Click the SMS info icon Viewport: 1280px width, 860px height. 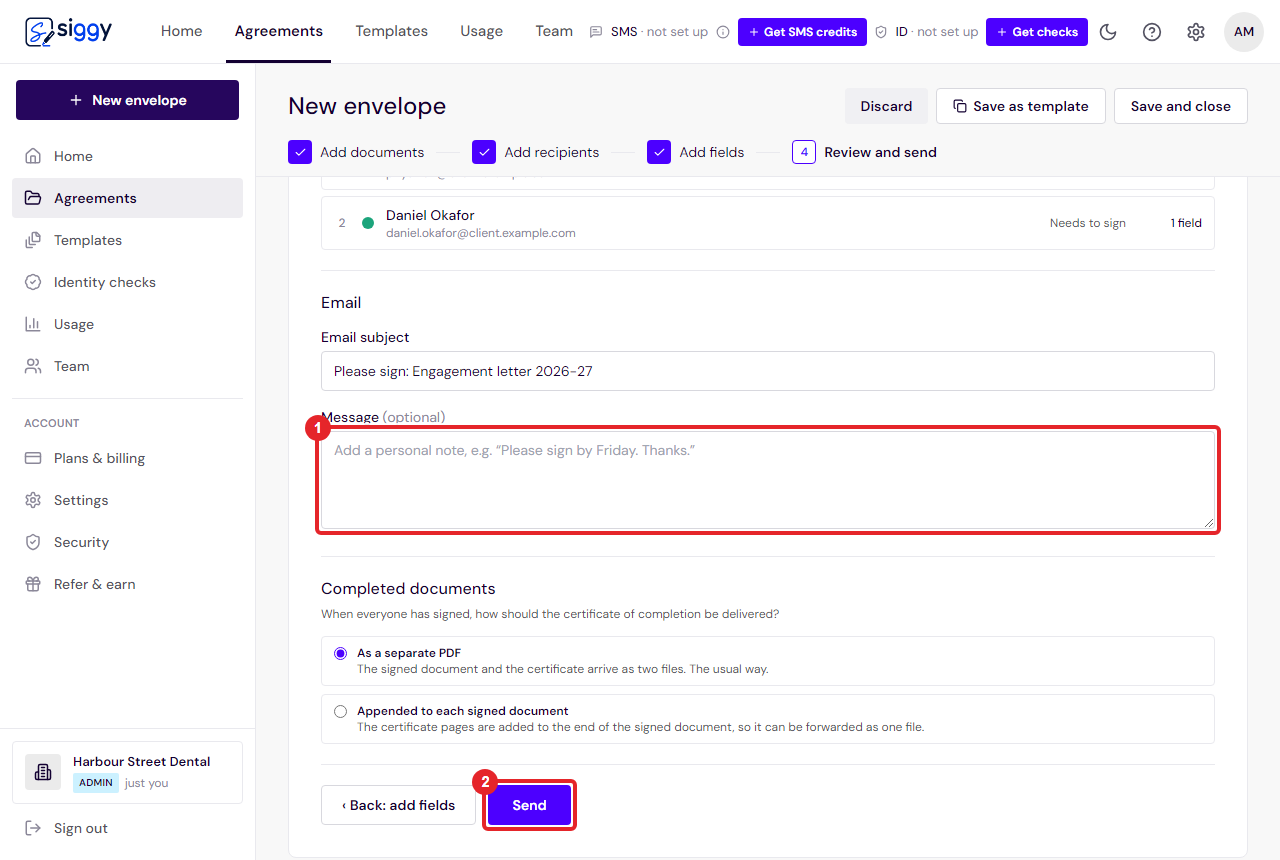point(723,32)
